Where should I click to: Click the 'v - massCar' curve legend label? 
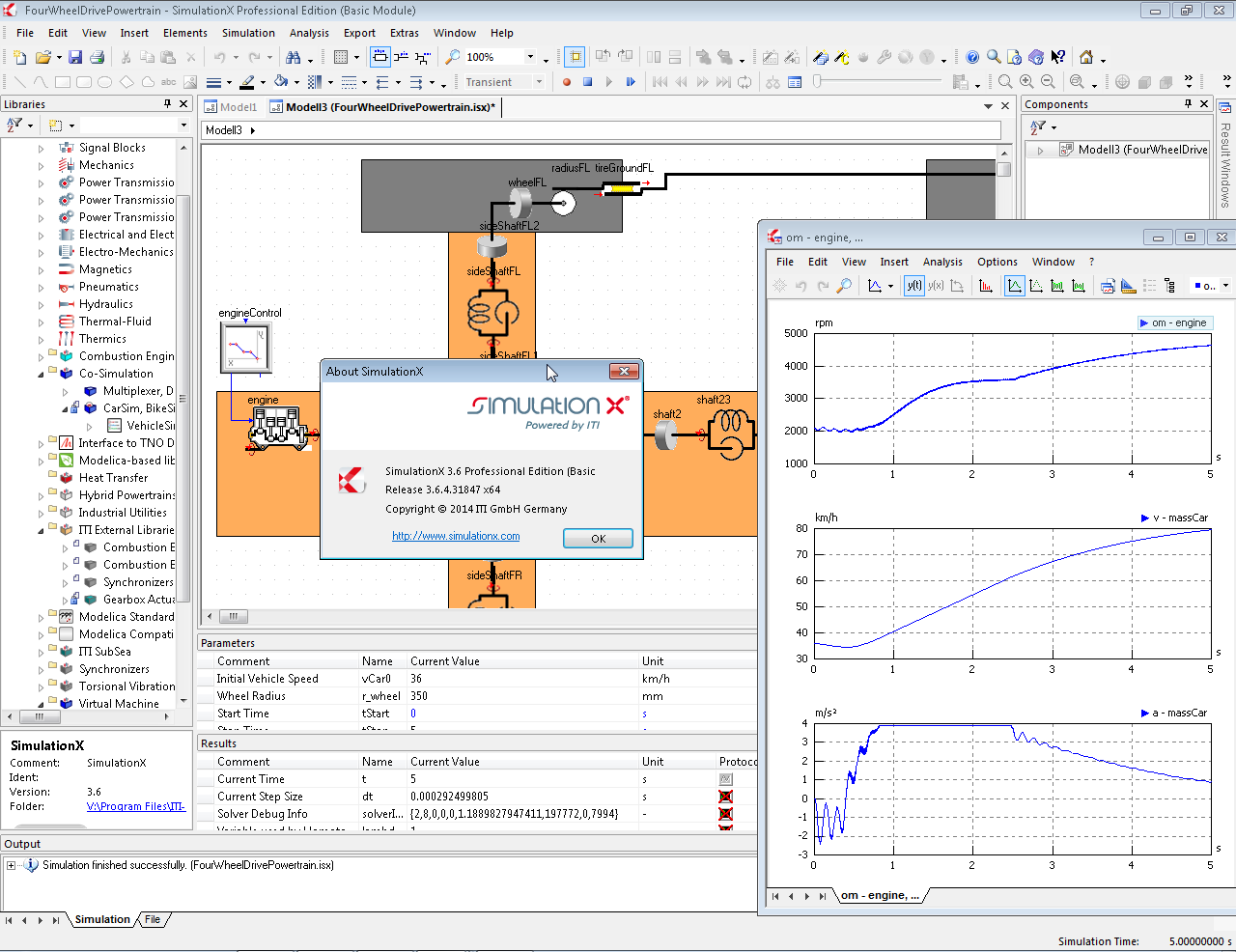point(1174,518)
